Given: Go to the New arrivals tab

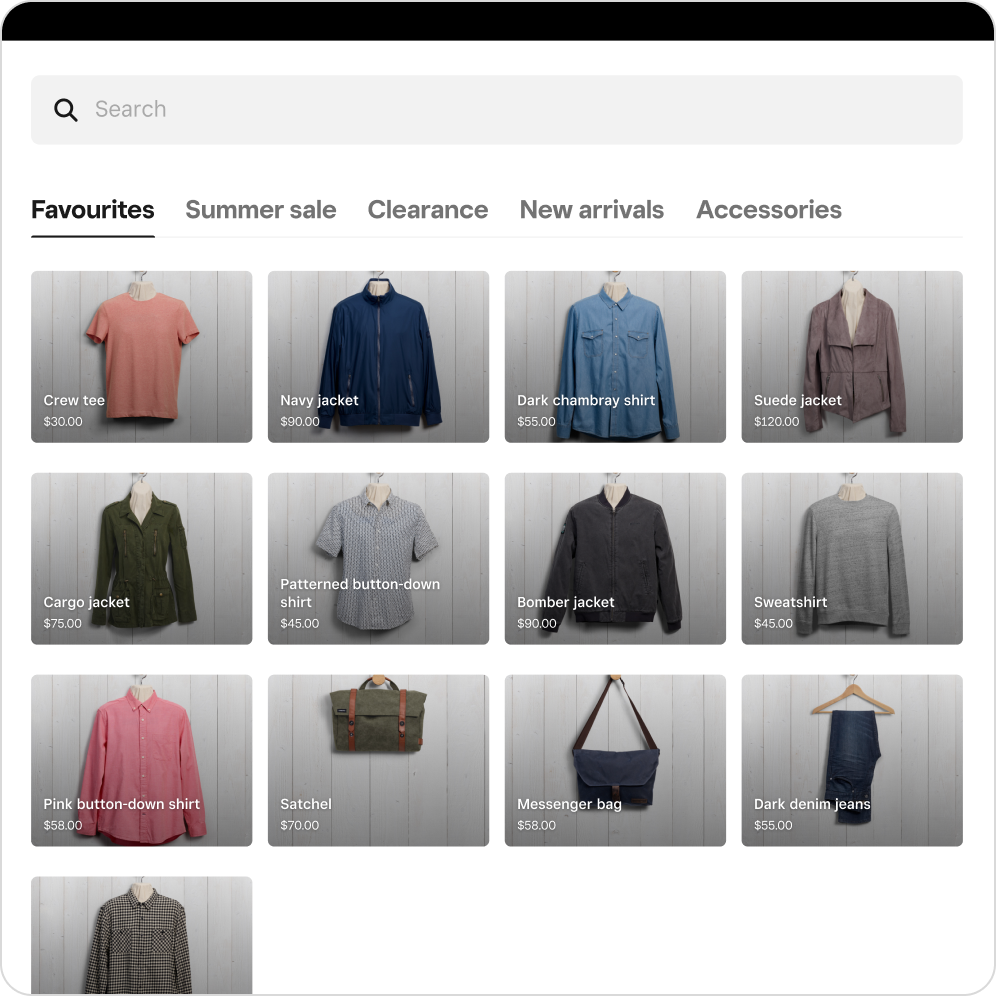Looking at the screenshot, I should [x=591, y=210].
